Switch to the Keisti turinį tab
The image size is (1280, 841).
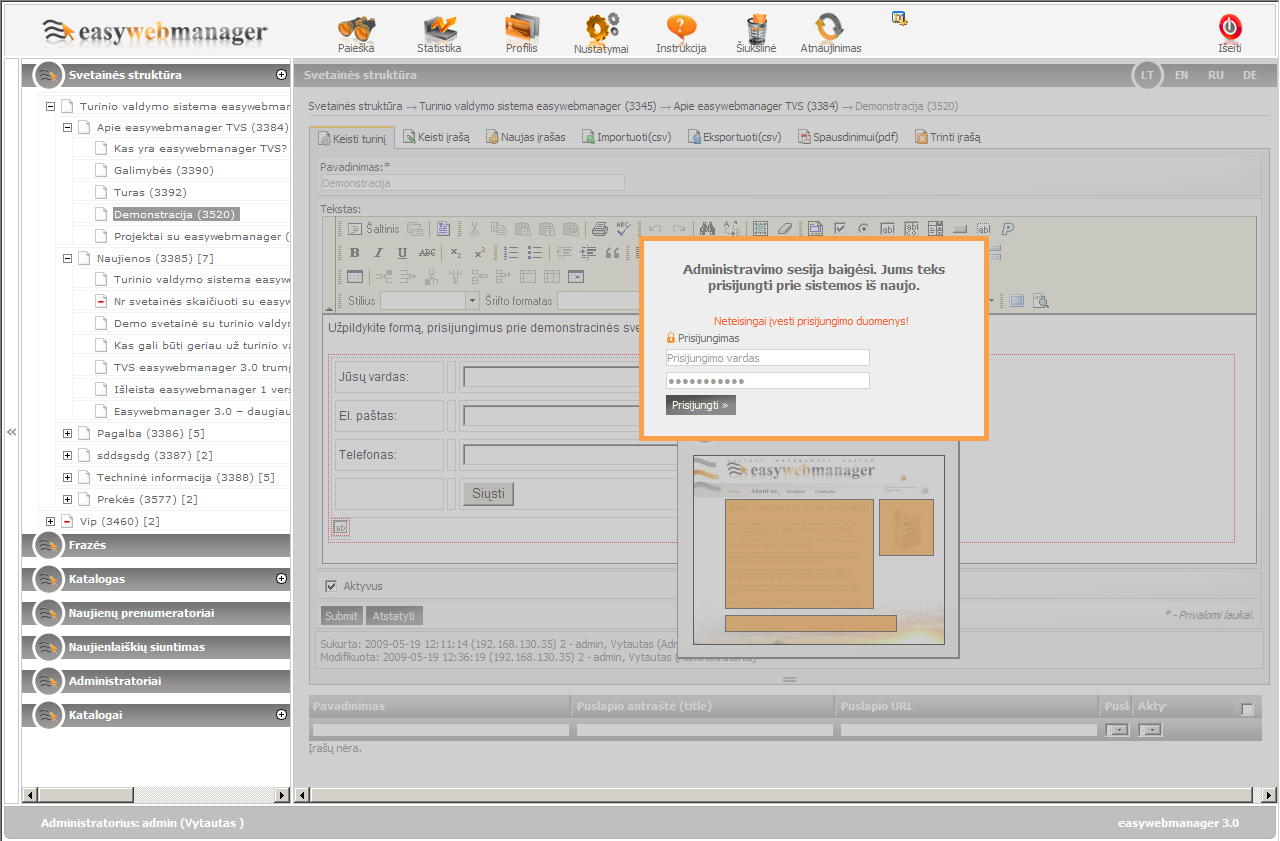tap(352, 137)
